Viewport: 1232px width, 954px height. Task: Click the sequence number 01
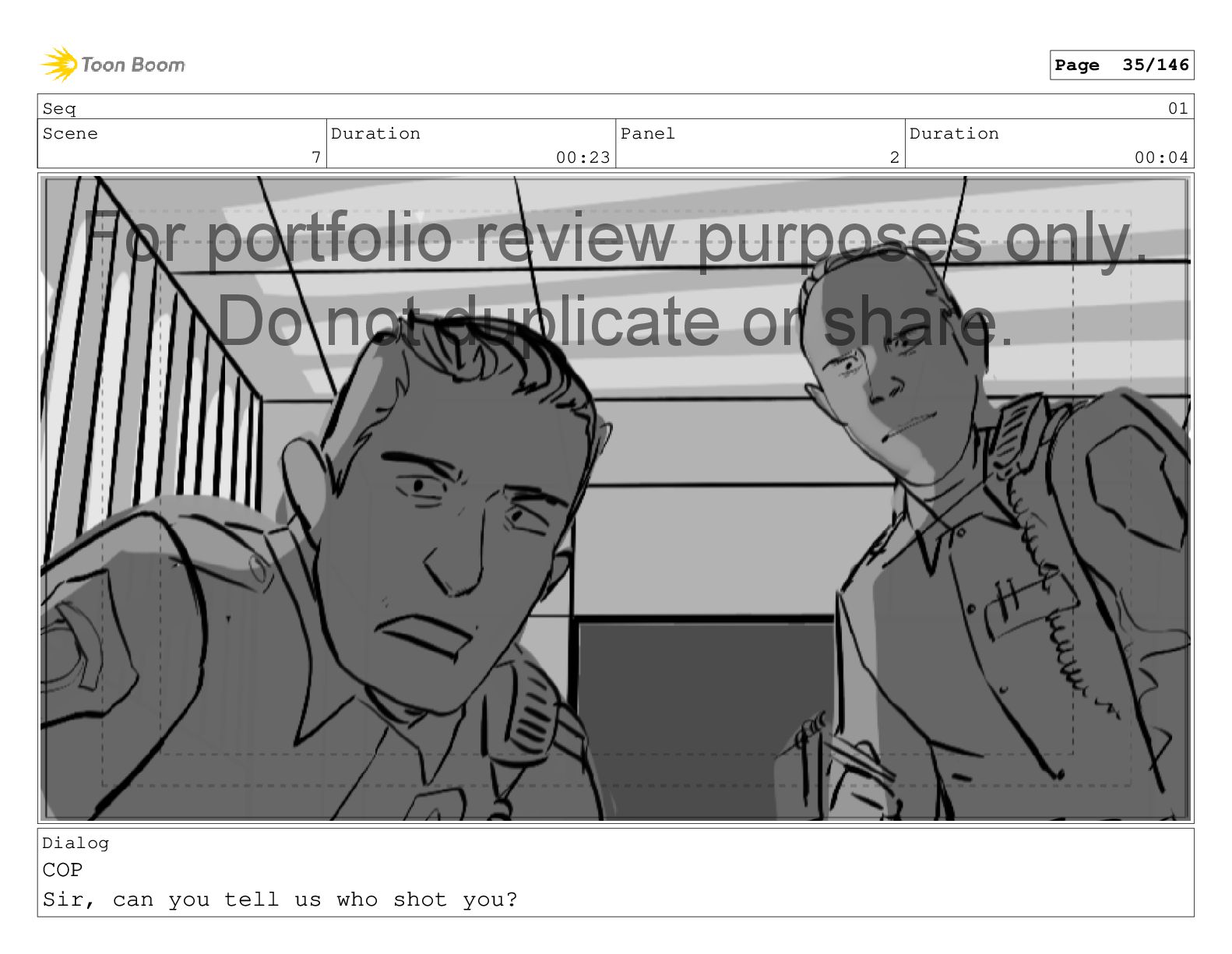pos(1177,108)
